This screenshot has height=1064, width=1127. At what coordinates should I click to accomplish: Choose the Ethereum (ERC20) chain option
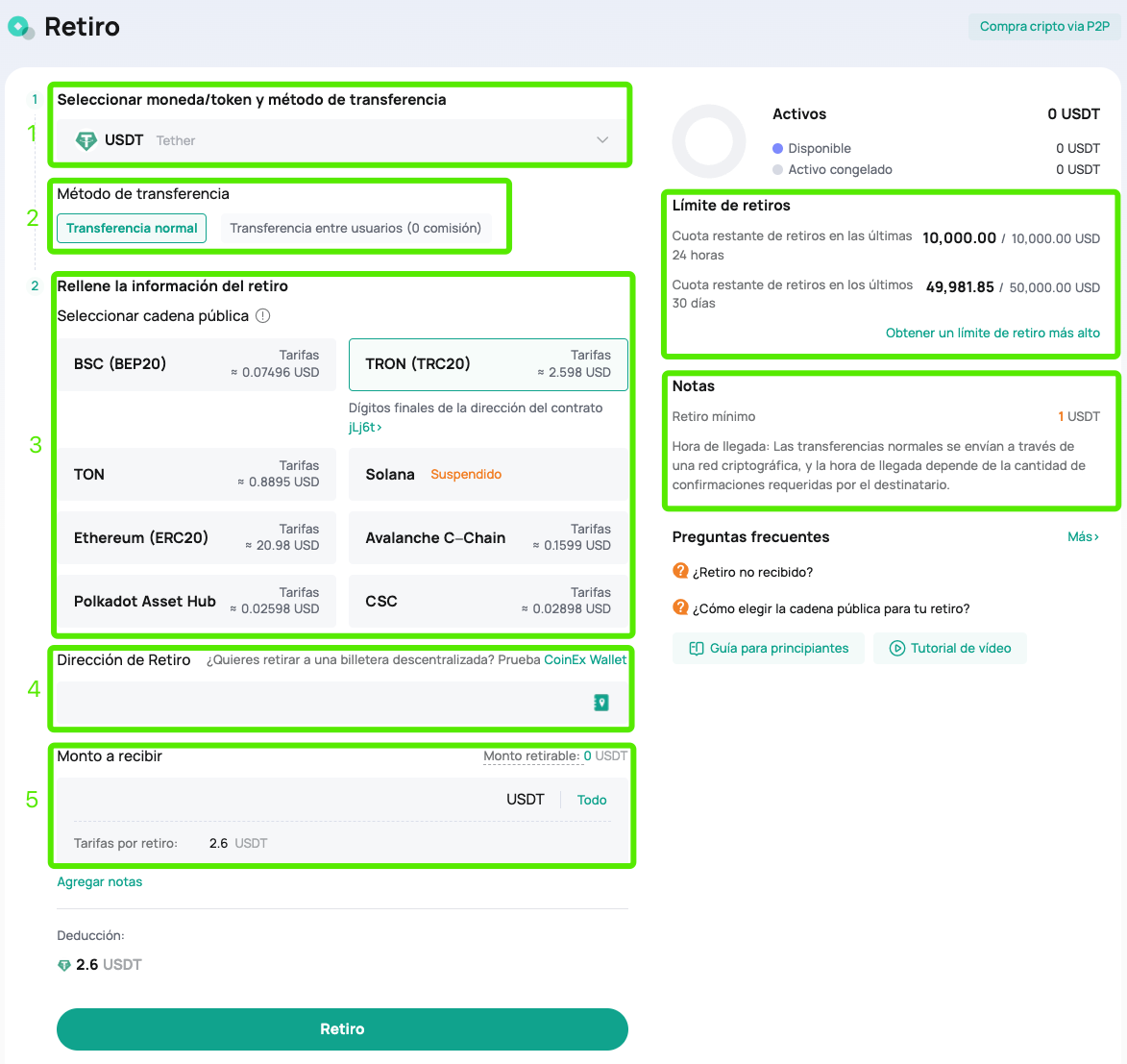[x=197, y=537]
